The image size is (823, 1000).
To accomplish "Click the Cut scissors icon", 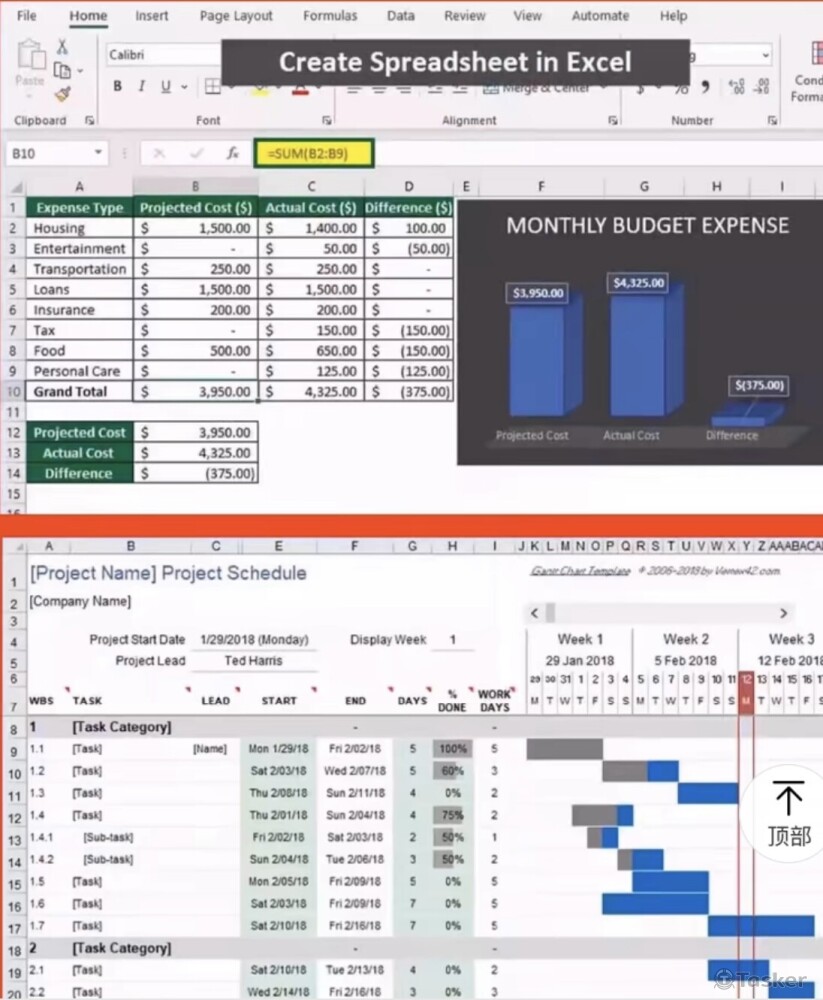I will 62,47.
